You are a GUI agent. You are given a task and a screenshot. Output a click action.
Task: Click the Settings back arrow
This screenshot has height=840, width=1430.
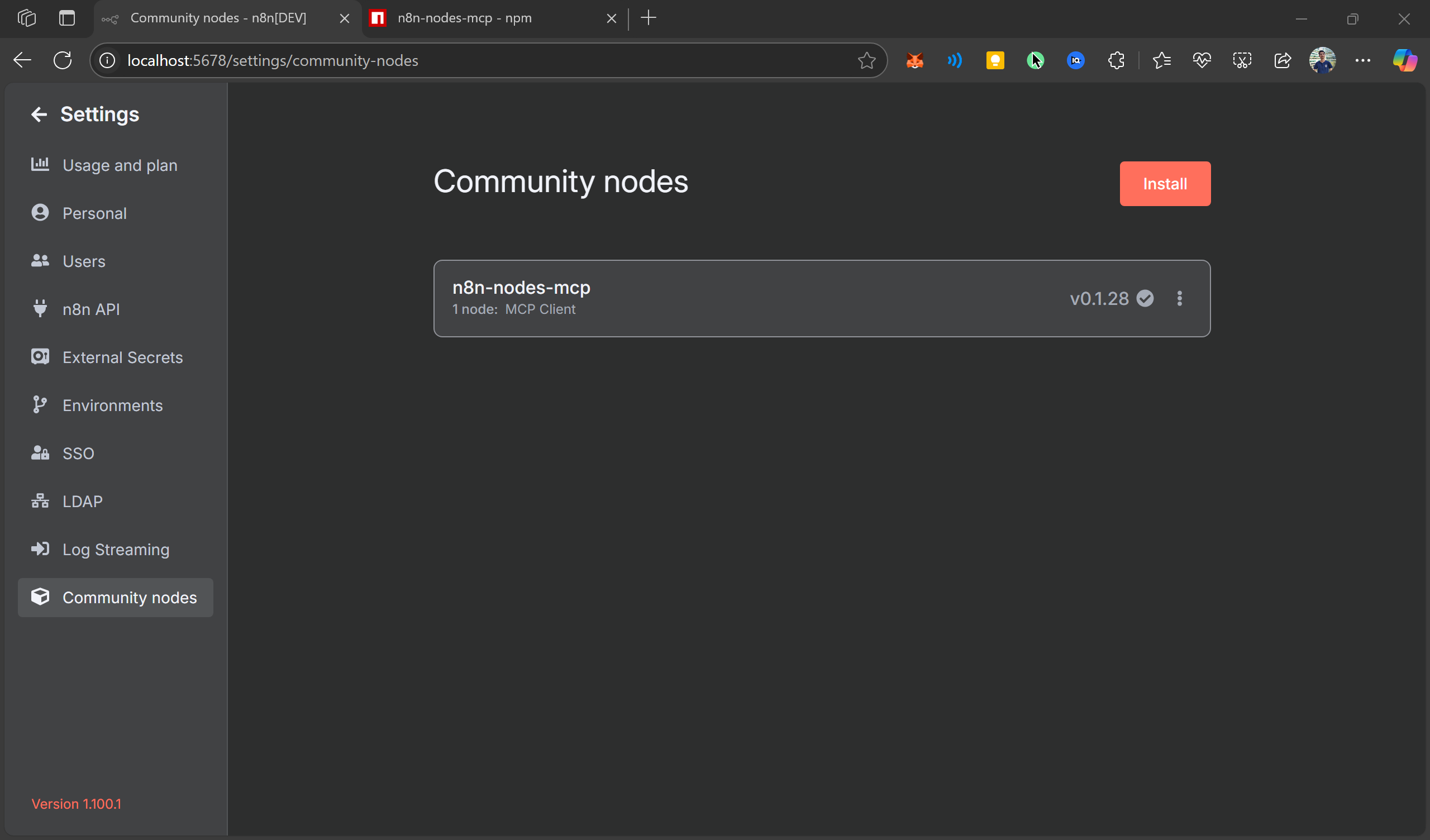click(x=39, y=114)
